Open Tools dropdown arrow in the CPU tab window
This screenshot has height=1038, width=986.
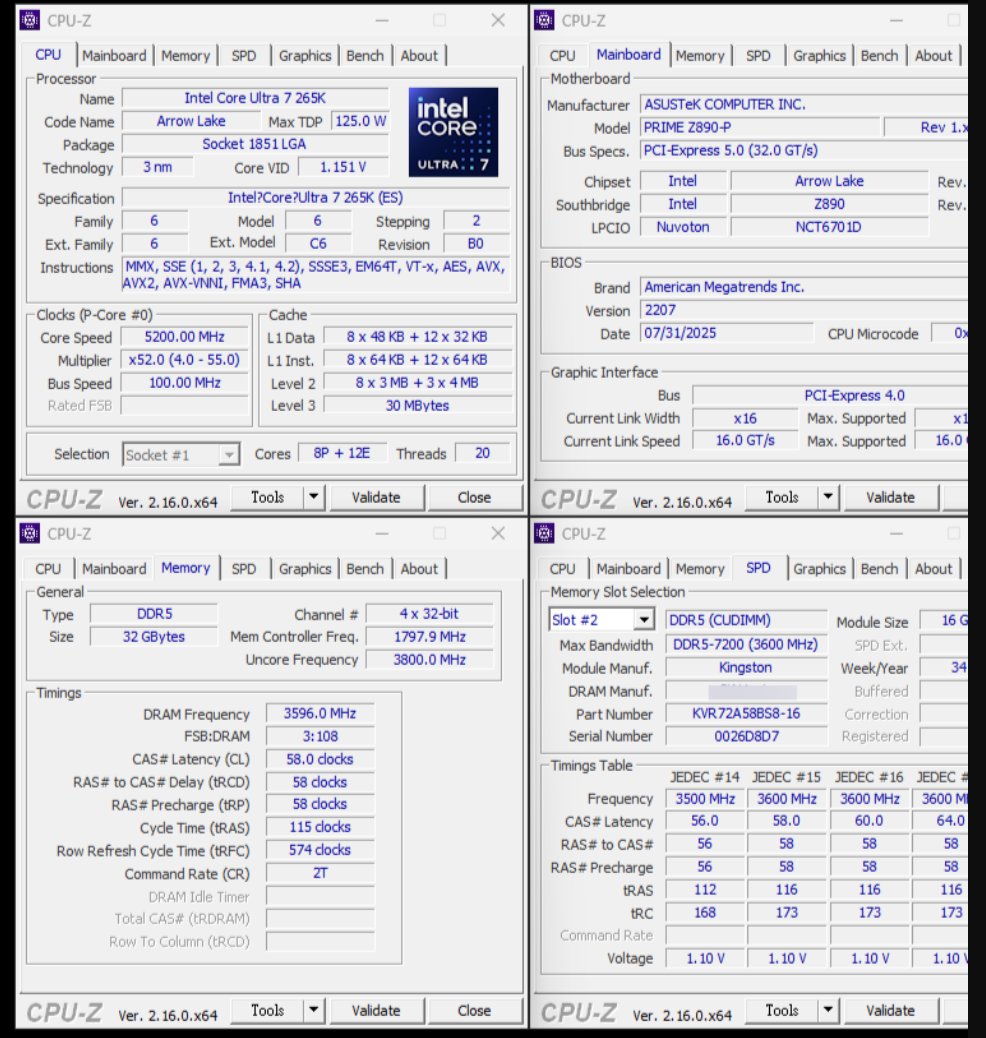pos(314,497)
